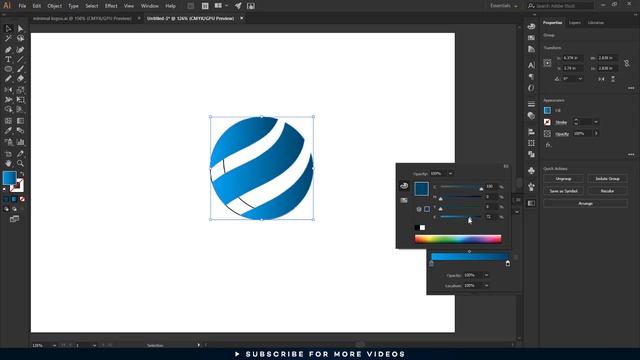Open the zoom level dropdown in status bar

(54, 345)
